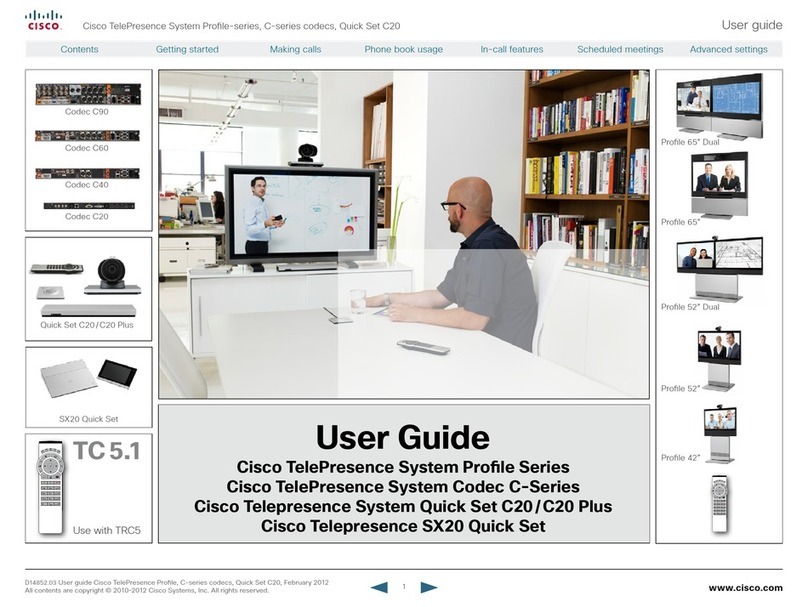Select the Codec C20 device image

[89, 206]
